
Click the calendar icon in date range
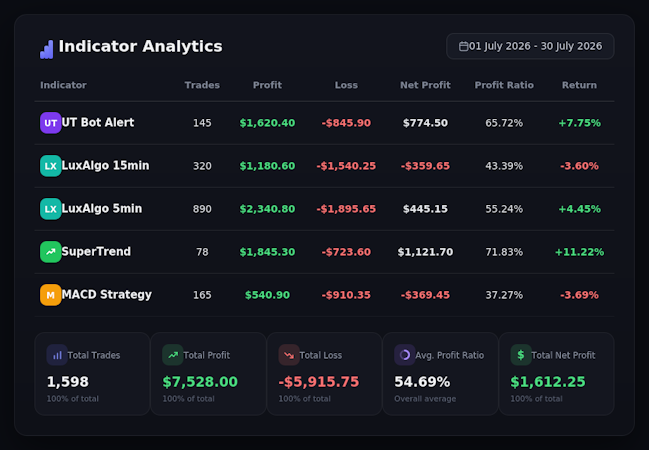tap(463, 46)
